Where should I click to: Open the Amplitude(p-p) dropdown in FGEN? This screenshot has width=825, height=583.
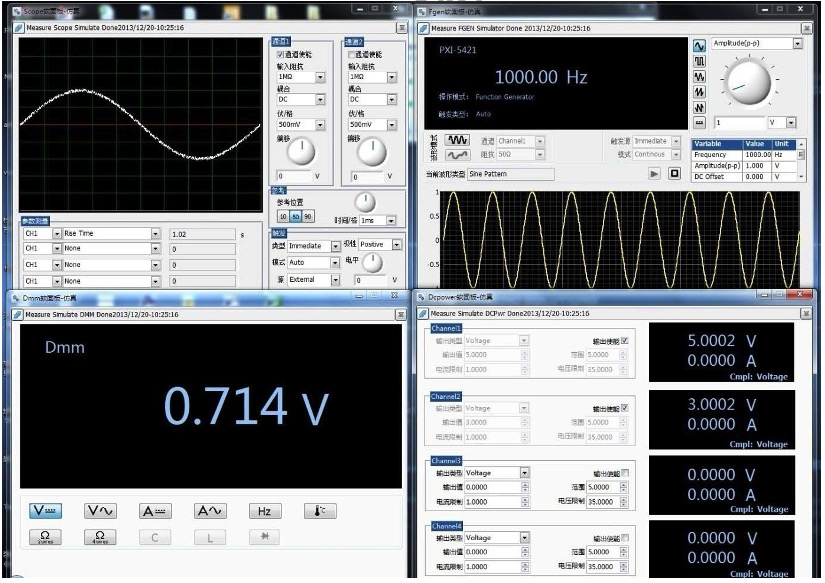pos(797,44)
